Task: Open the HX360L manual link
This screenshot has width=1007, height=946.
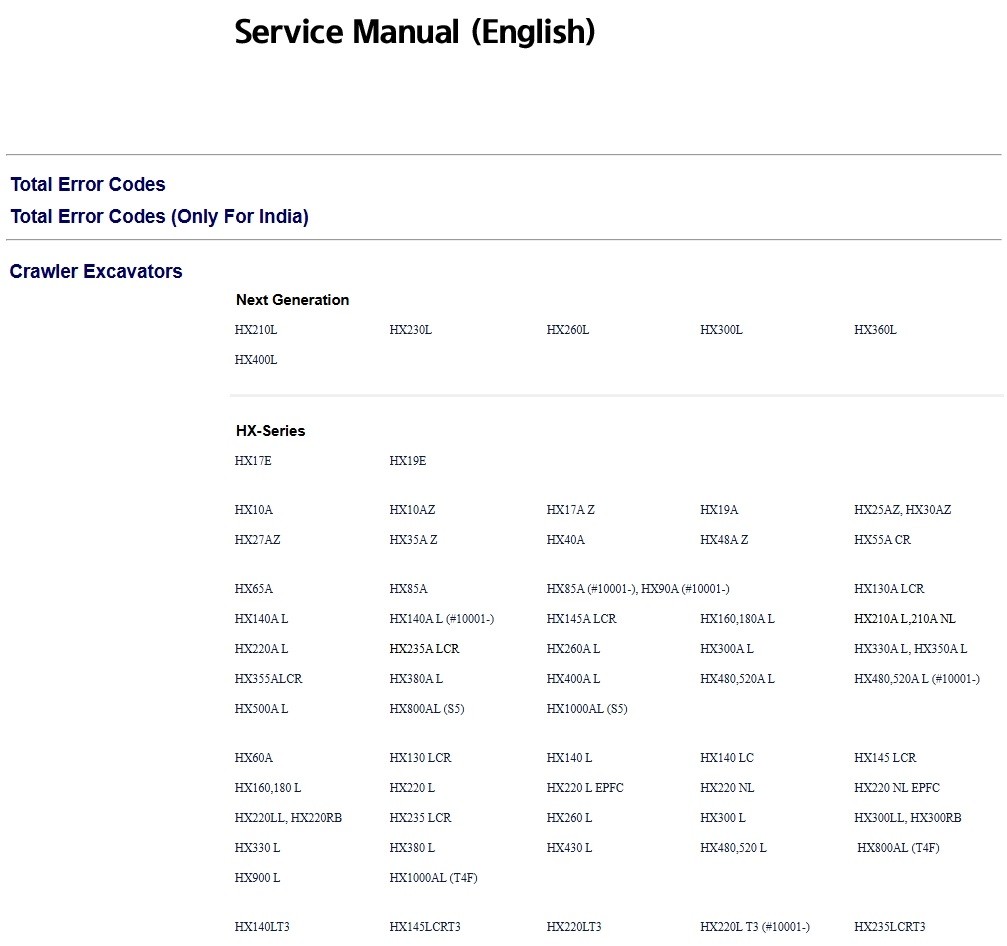Action: (x=875, y=330)
